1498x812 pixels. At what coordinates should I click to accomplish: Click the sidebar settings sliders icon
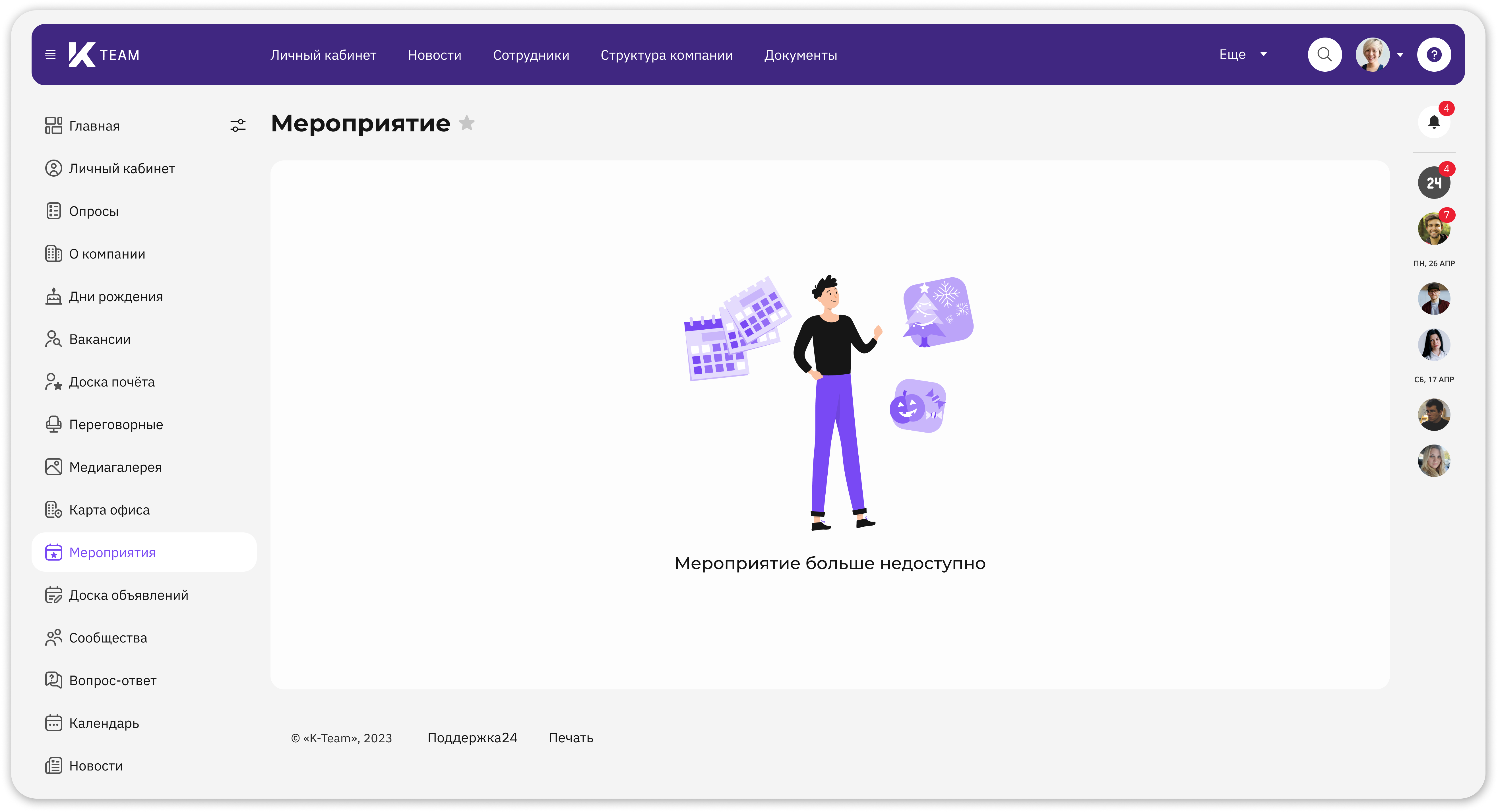tap(238, 126)
